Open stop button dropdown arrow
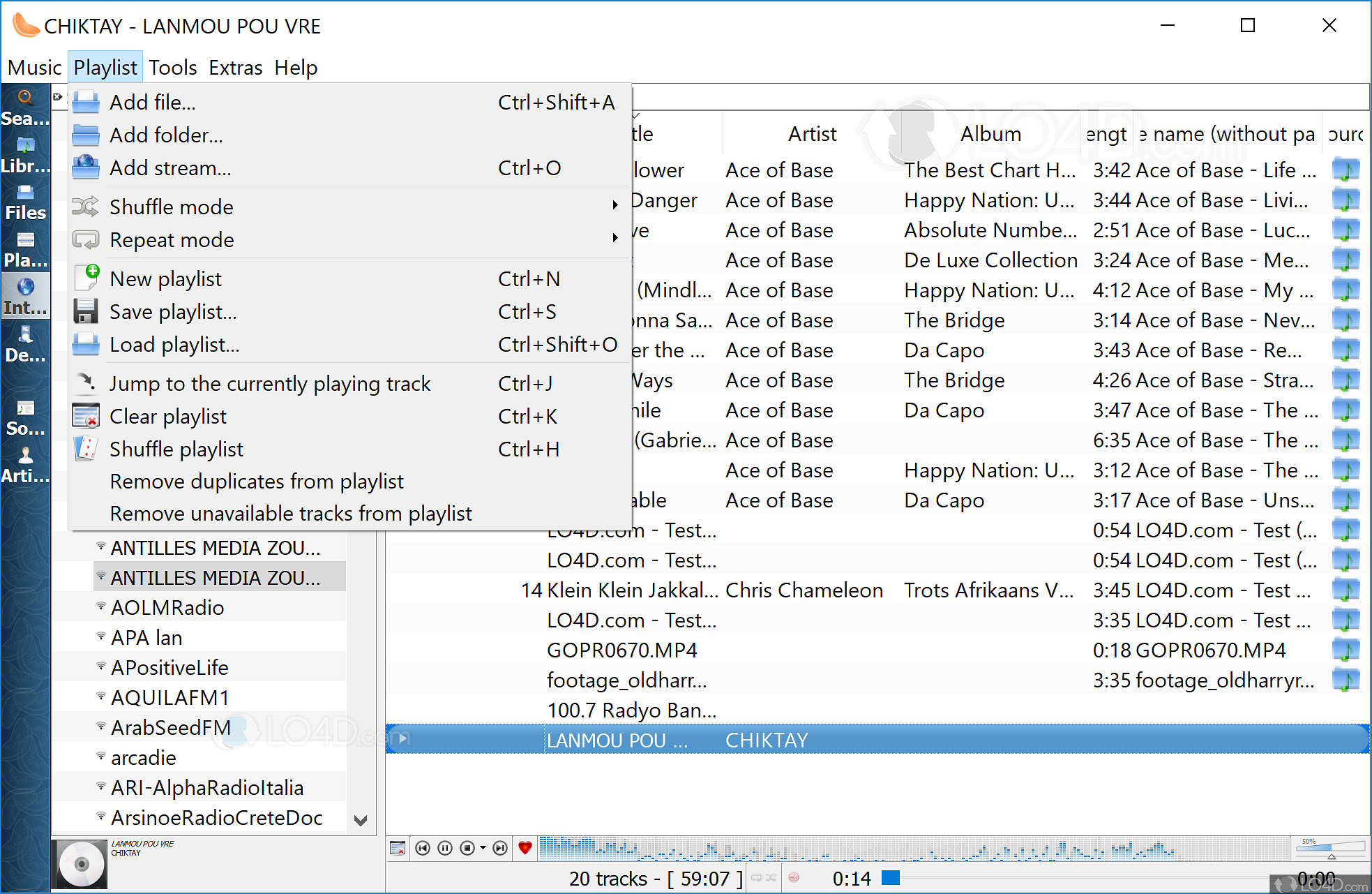1372x894 pixels. (483, 848)
